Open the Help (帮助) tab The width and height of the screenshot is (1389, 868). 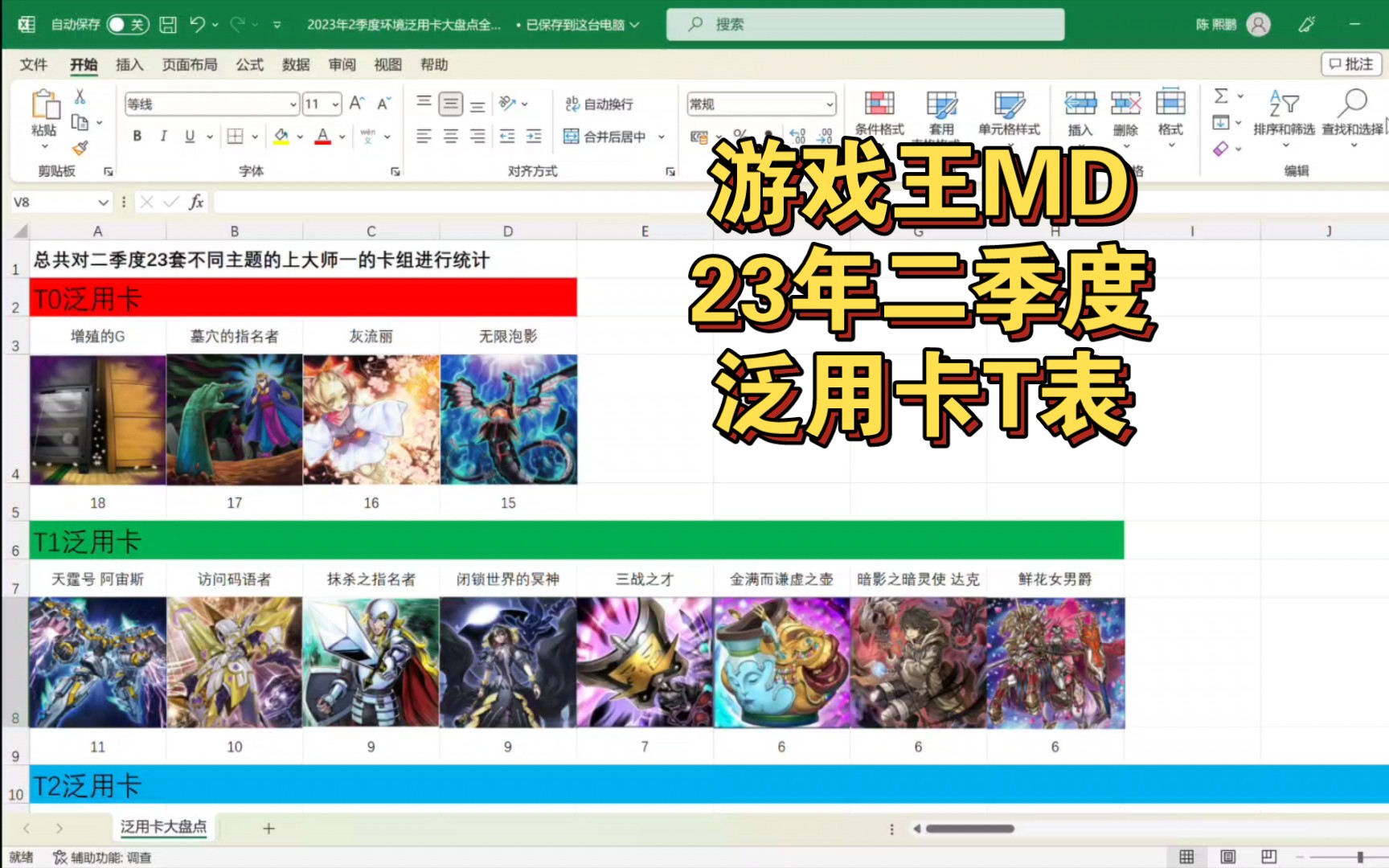tap(434, 64)
